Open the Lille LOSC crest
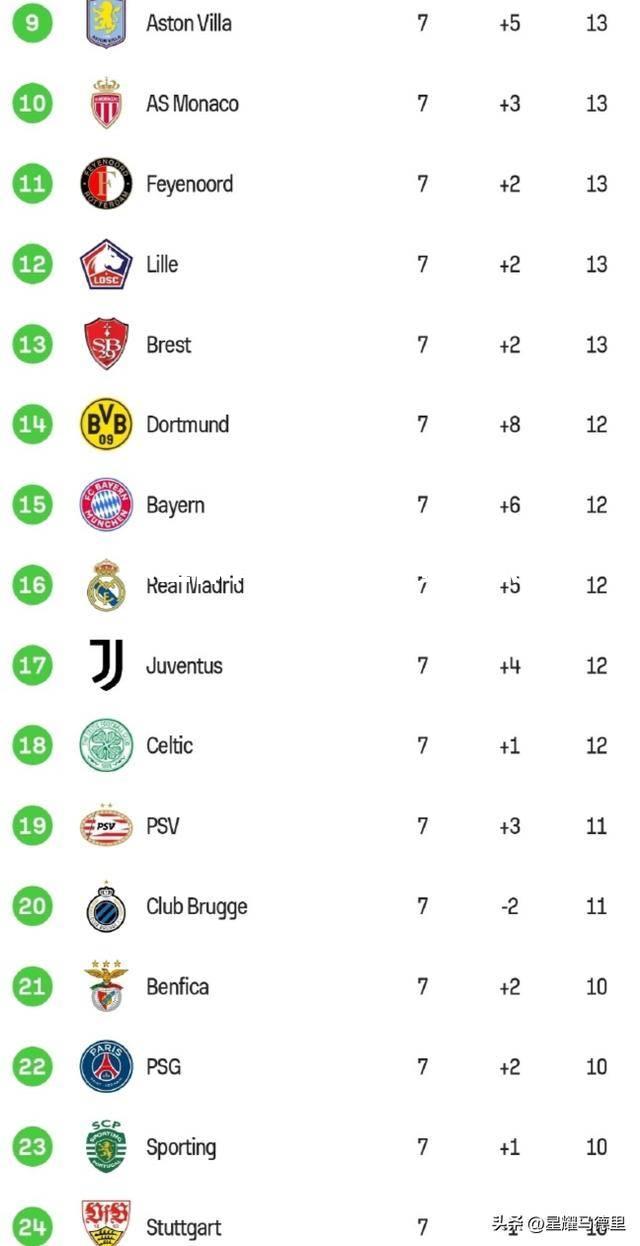Screen dimensions: 640x1246 tap(106, 264)
